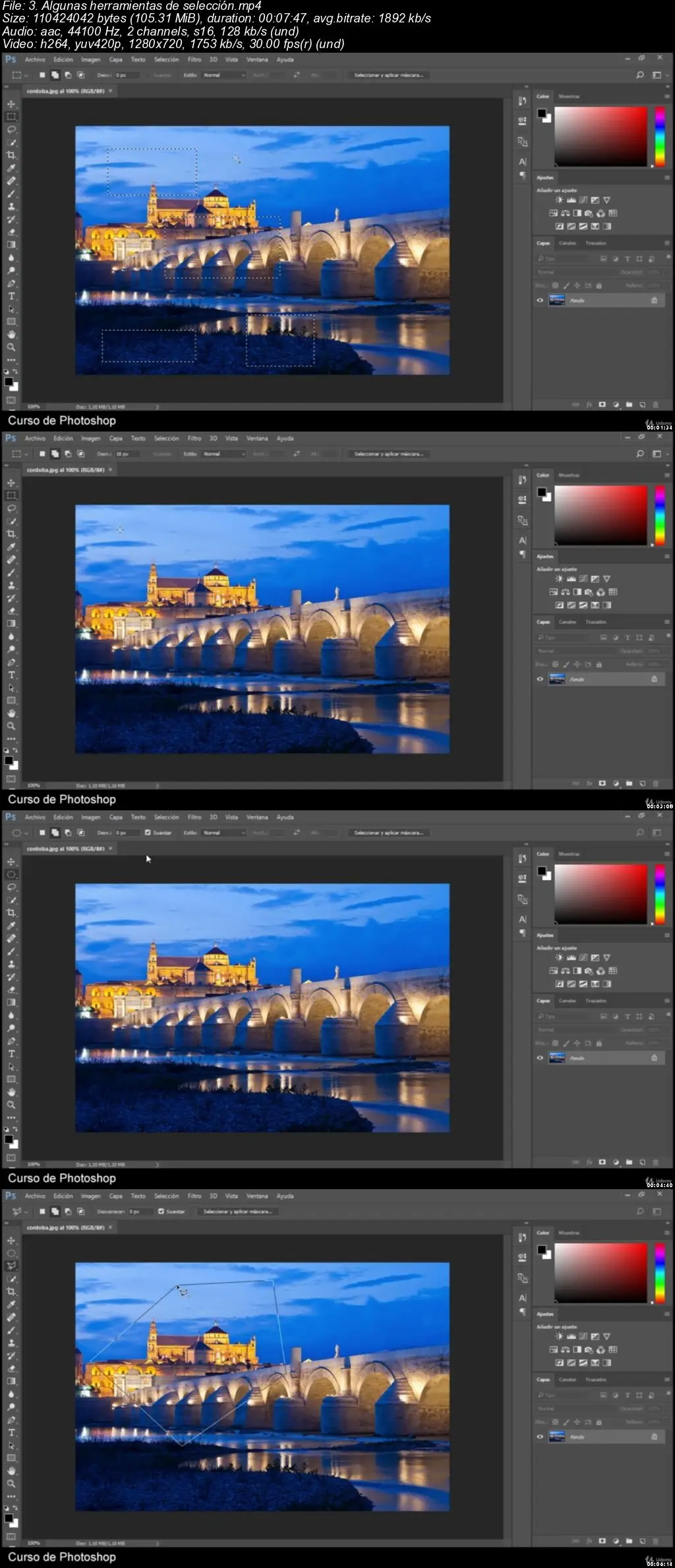Hide the Fondo layer in the 00:04:40 frame
Image resolution: width=675 pixels, height=1568 pixels.
[x=540, y=1058]
